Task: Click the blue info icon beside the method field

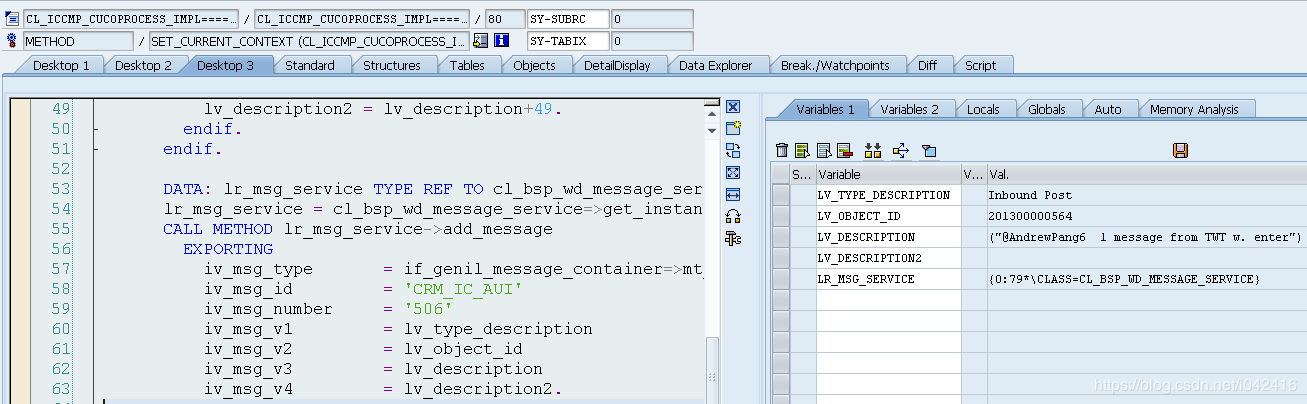Action: (502, 41)
